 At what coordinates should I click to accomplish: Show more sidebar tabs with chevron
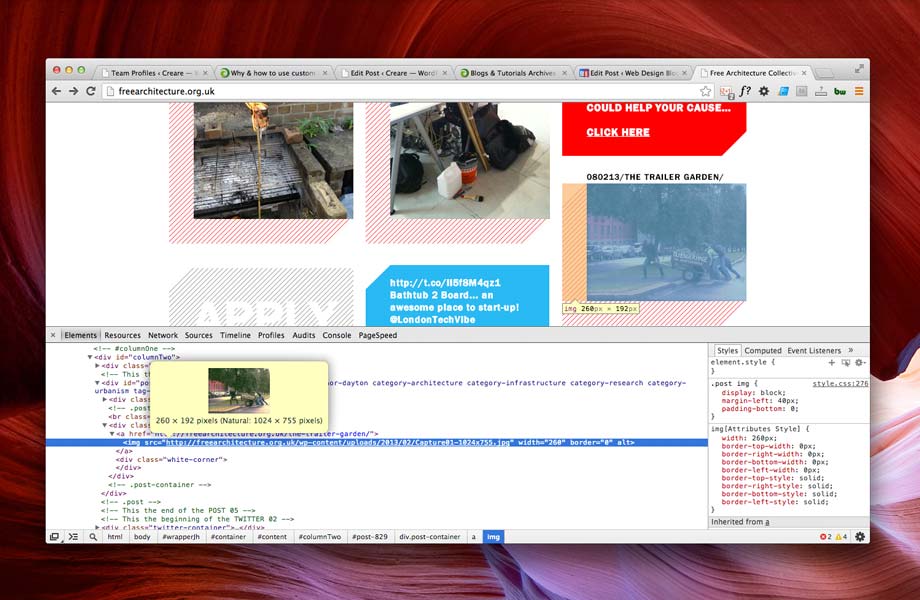[x=851, y=351]
